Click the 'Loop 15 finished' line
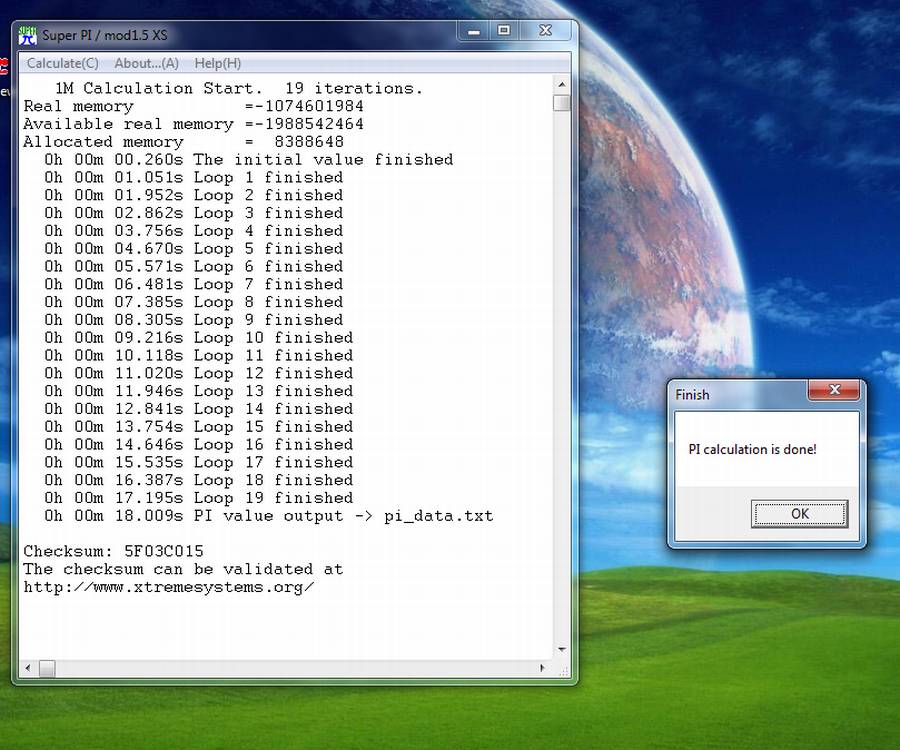The image size is (900, 750). pyautogui.click(x=199, y=426)
